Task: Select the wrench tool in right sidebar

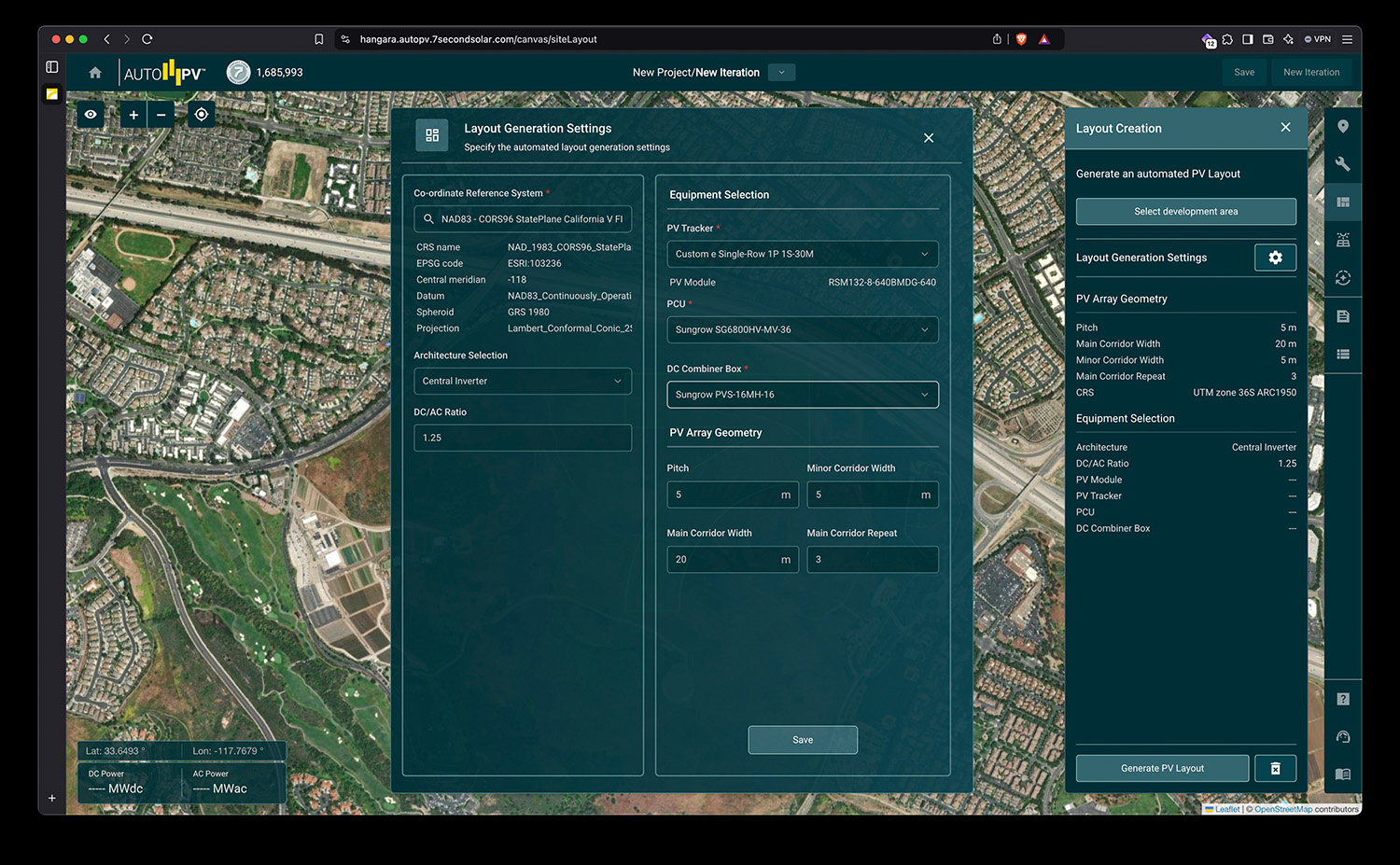Action: click(1343, 164)
